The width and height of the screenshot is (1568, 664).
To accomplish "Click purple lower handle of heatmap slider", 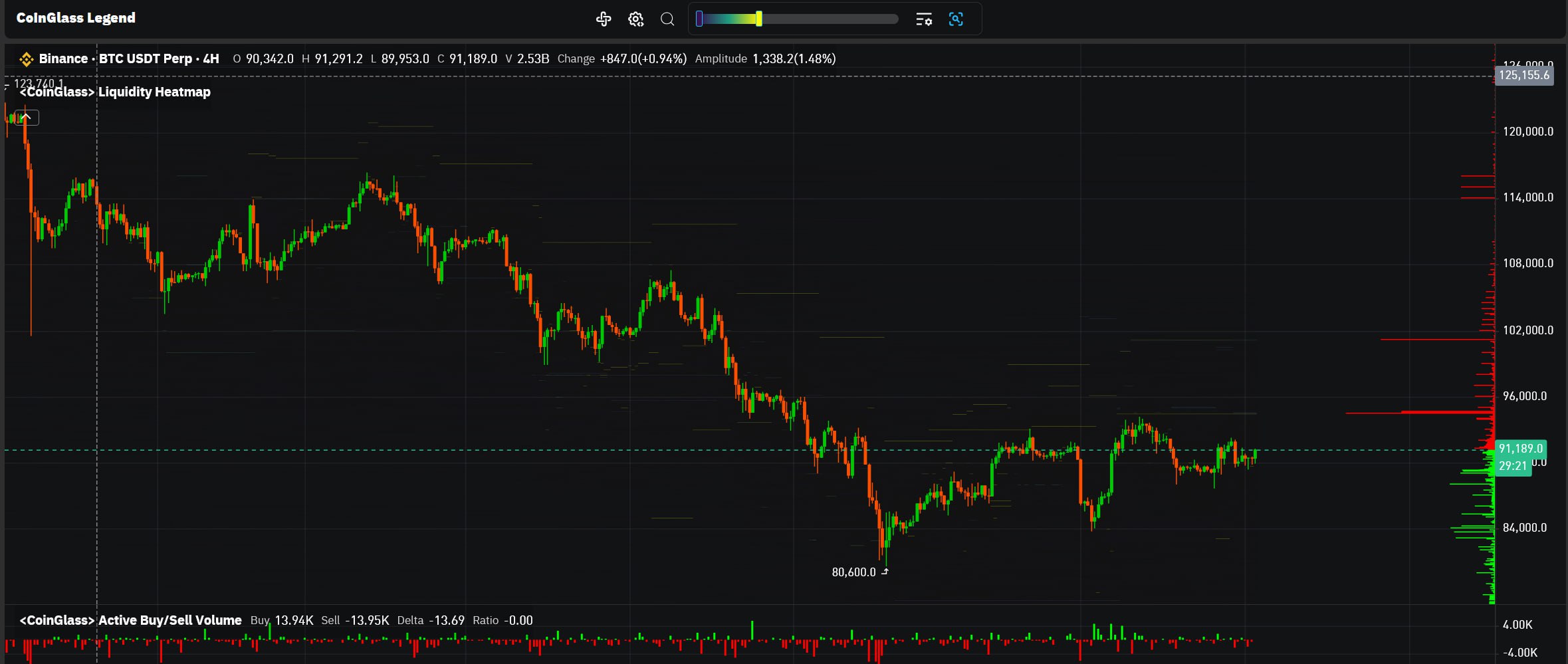I will click(699, 19).
